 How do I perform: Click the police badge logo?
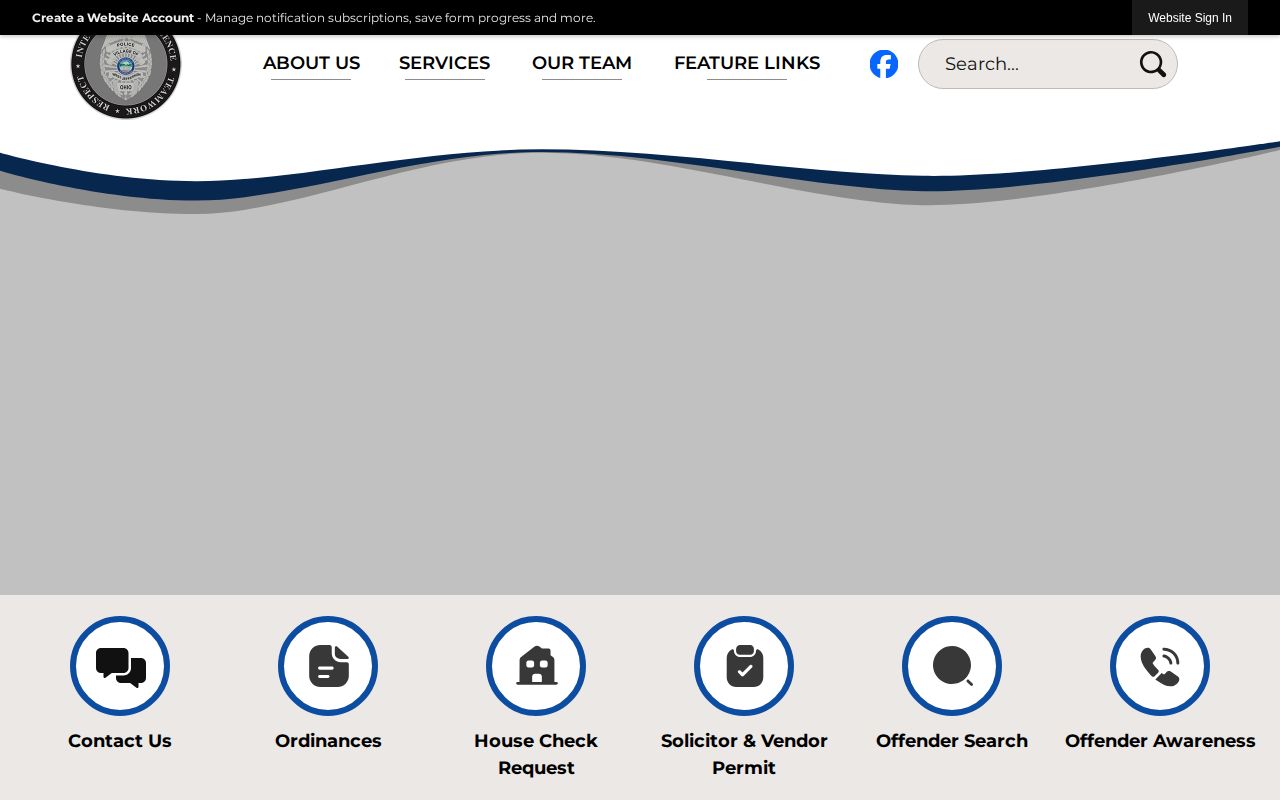tap(126, 77)
